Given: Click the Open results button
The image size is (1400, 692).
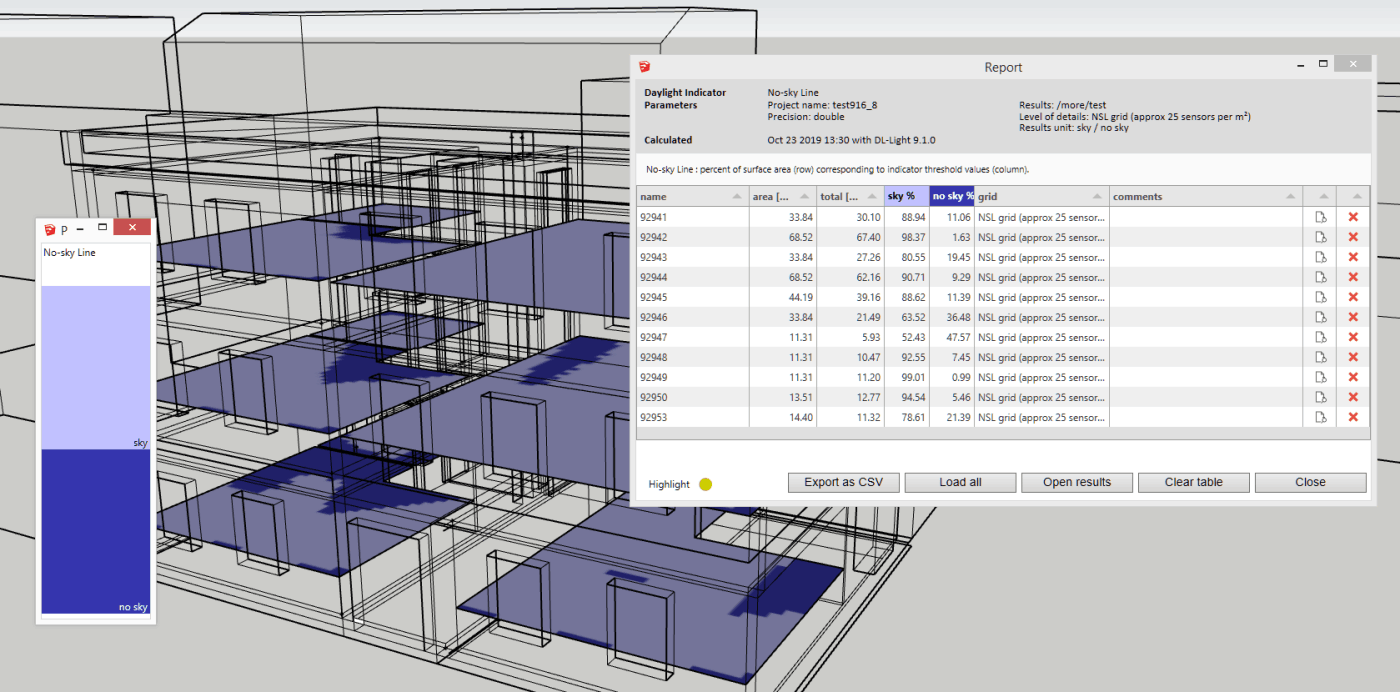Looking at the screenshot, I should 1077,482.
